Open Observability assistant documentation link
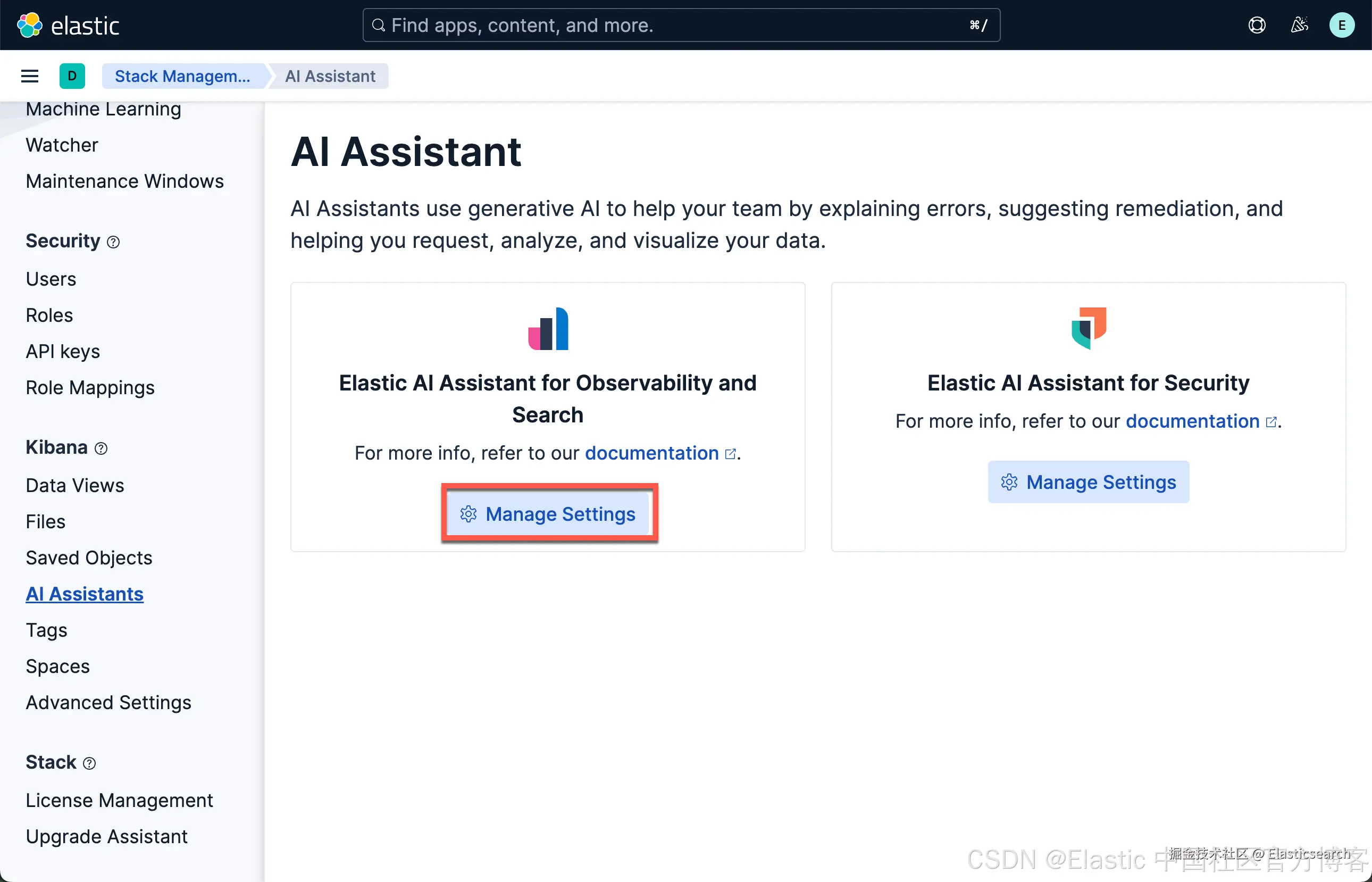The image size is (1372, 882). (651, 453)
